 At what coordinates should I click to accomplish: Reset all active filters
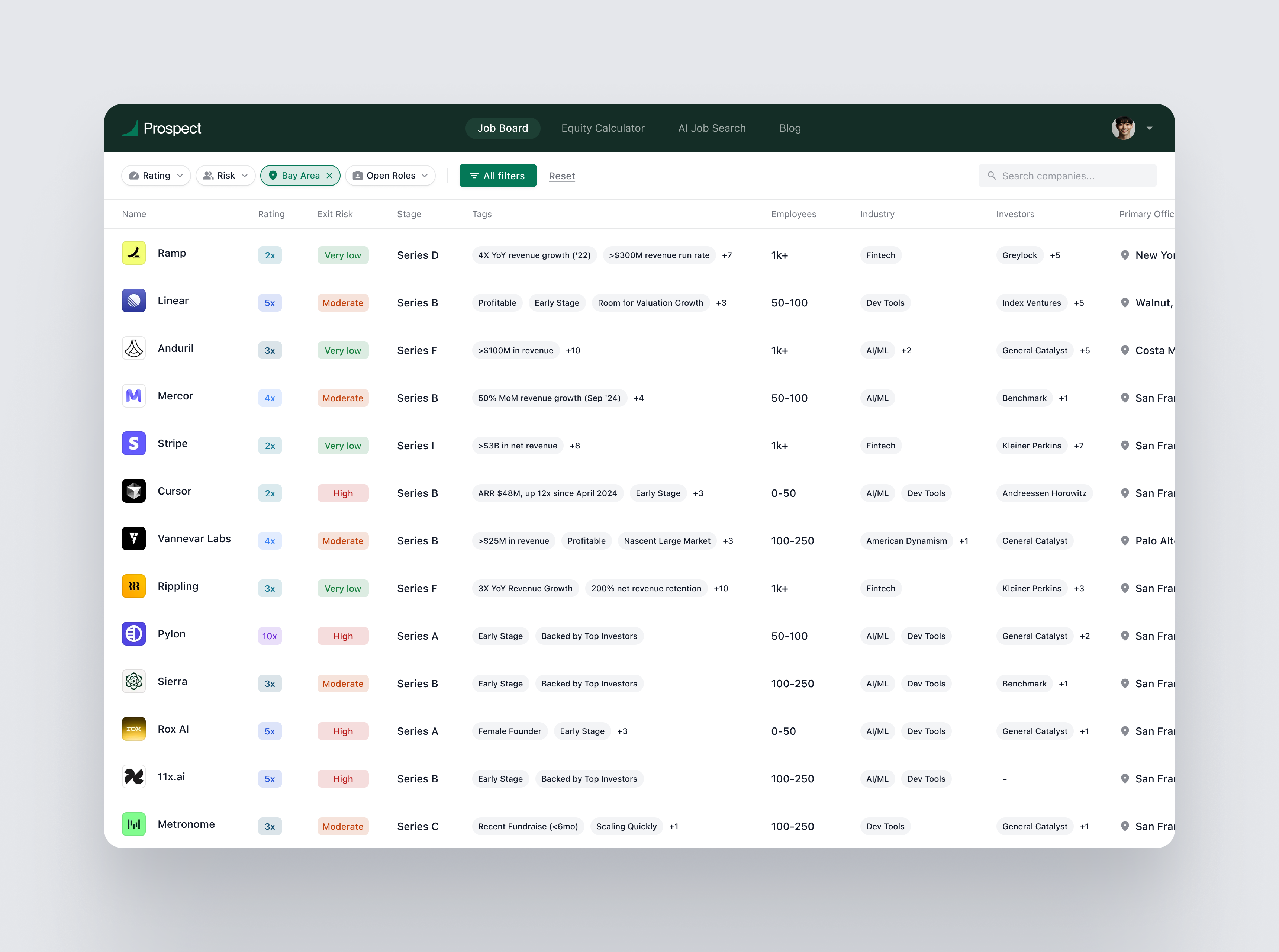click(562, 176)
